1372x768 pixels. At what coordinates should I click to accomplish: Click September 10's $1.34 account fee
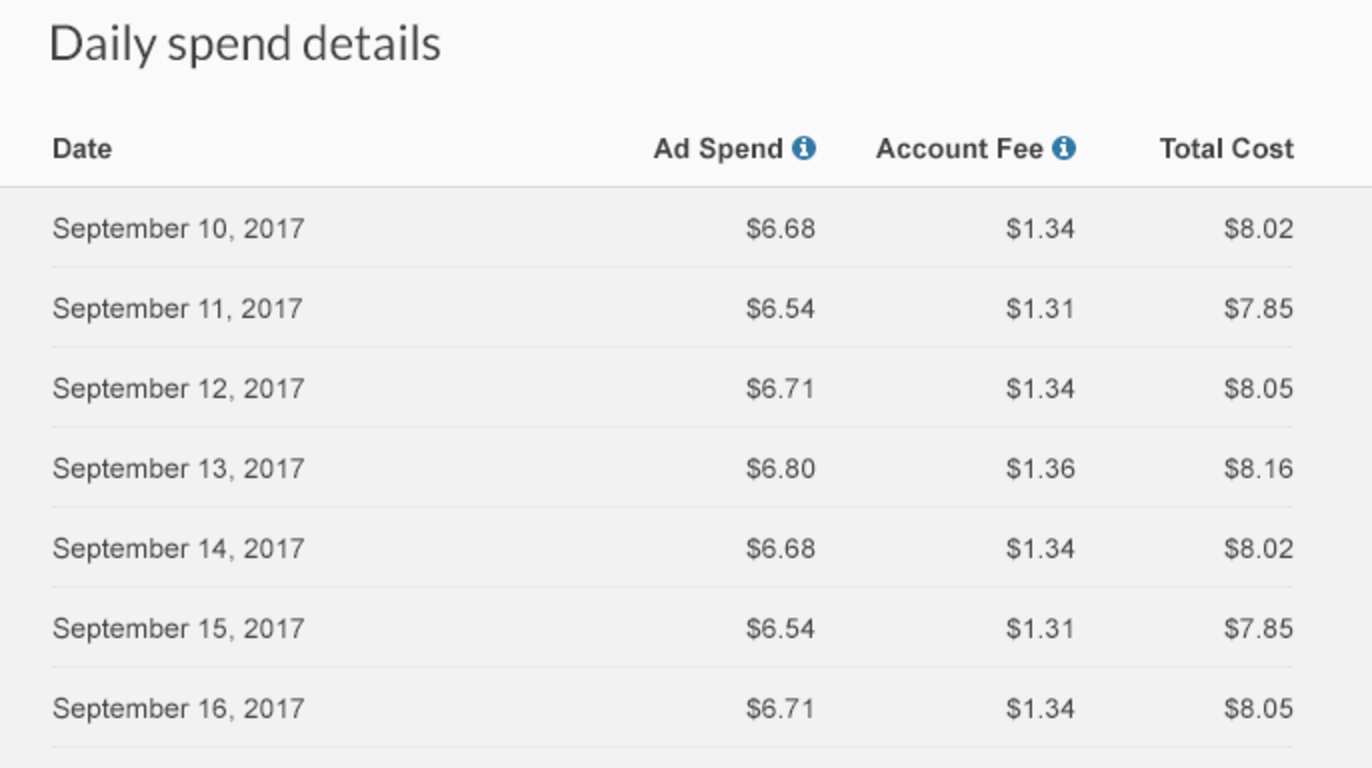1041,229
